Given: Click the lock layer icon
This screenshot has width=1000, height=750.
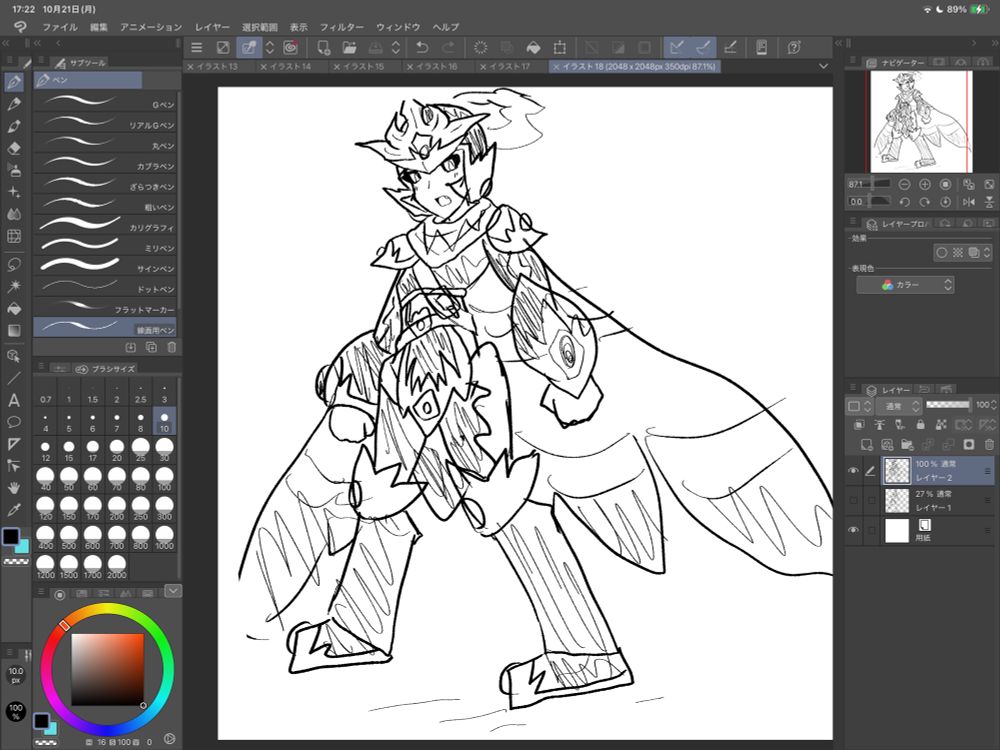Looking at the screenshot, I should pyautogui.click(x=919, y=425).
